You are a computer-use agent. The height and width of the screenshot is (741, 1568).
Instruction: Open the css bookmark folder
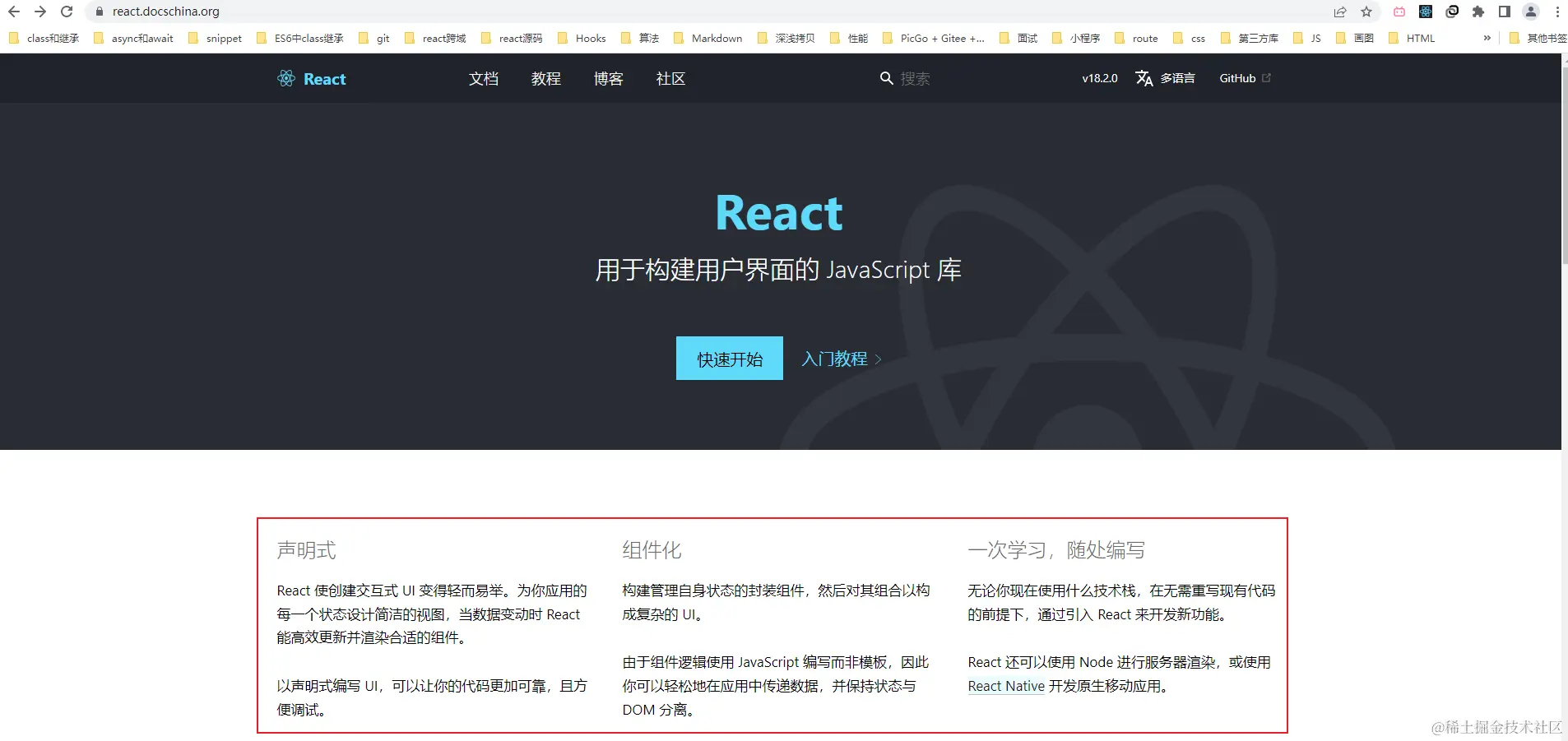coord(1189,38)
